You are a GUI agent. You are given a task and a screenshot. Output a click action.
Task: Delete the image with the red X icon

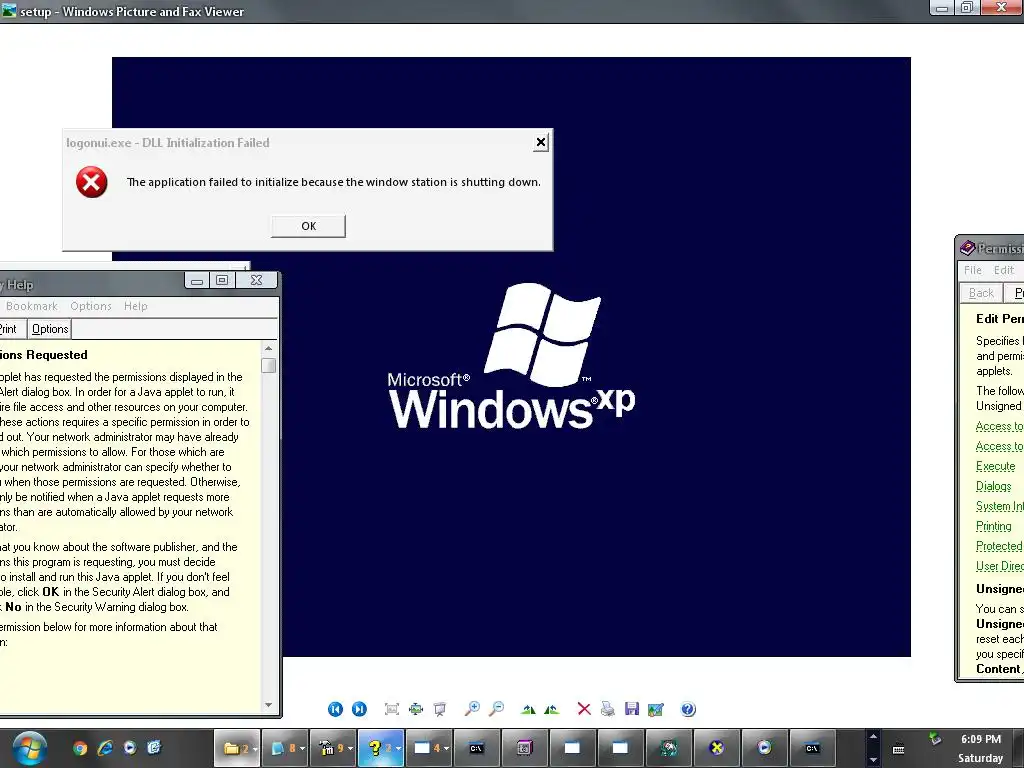(584, 709)
